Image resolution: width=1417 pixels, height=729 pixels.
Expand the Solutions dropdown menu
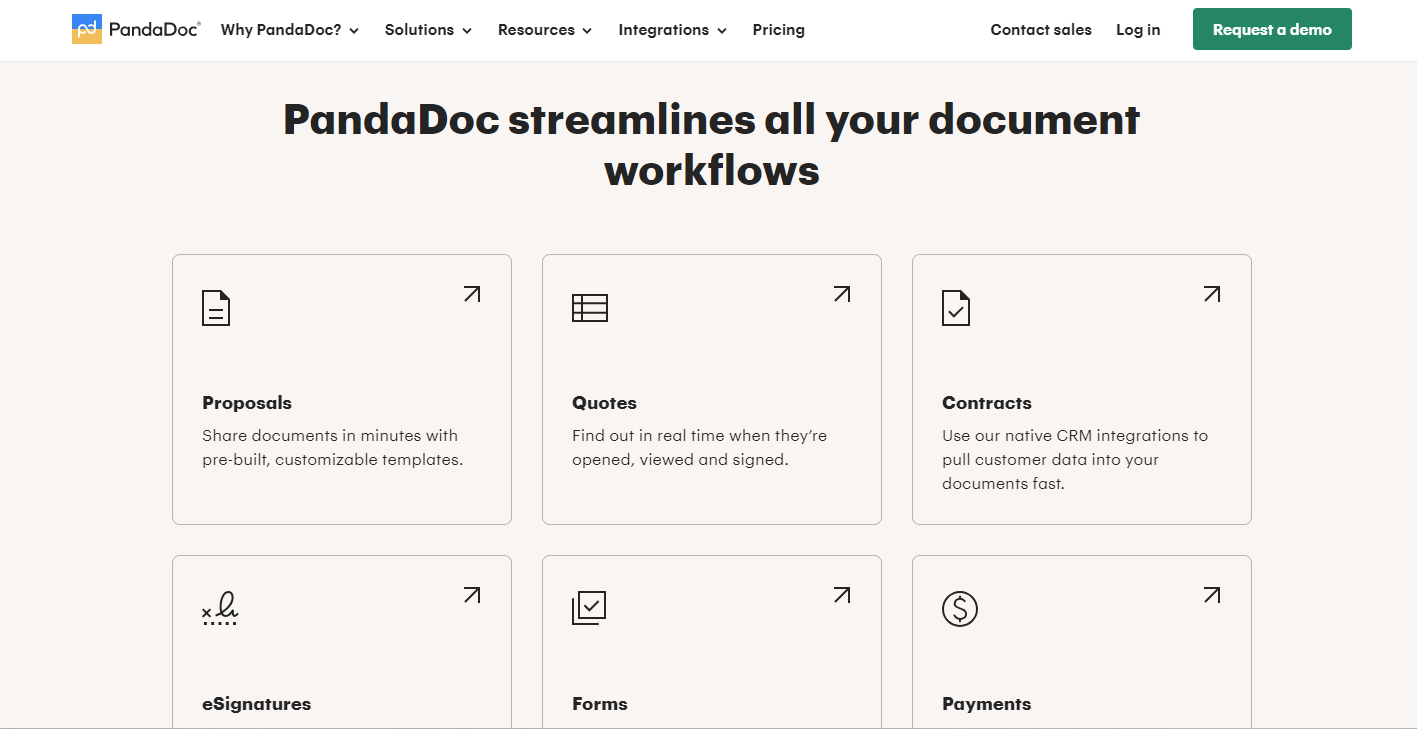428,30
